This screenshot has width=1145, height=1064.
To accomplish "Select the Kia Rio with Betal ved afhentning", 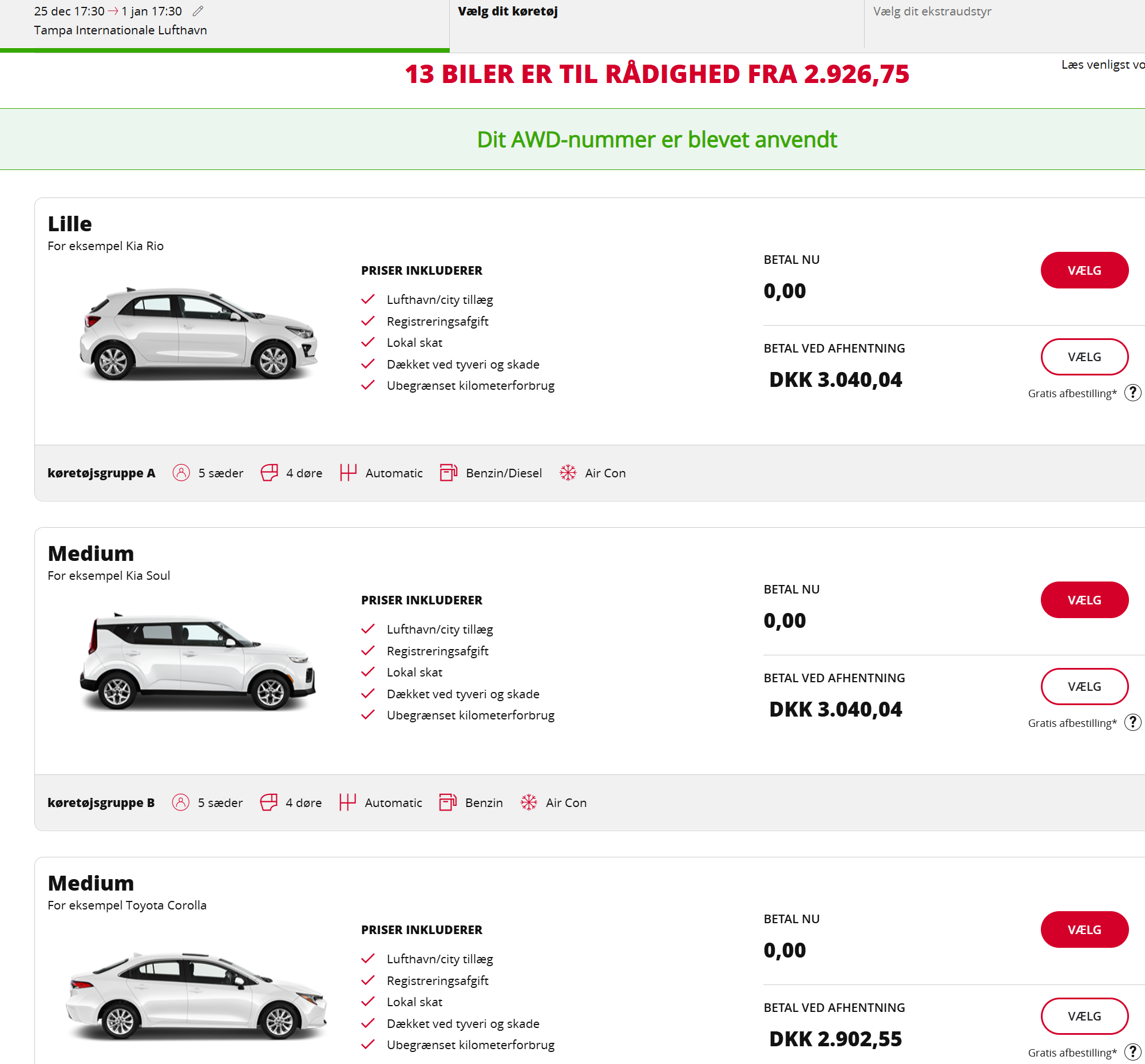I will click(1084, 357).
